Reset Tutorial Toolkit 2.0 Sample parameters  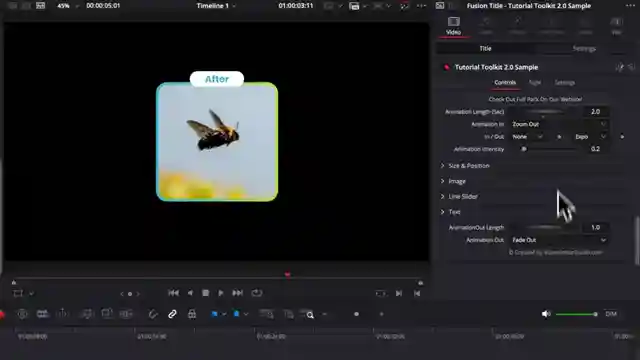tap(631, 67)
